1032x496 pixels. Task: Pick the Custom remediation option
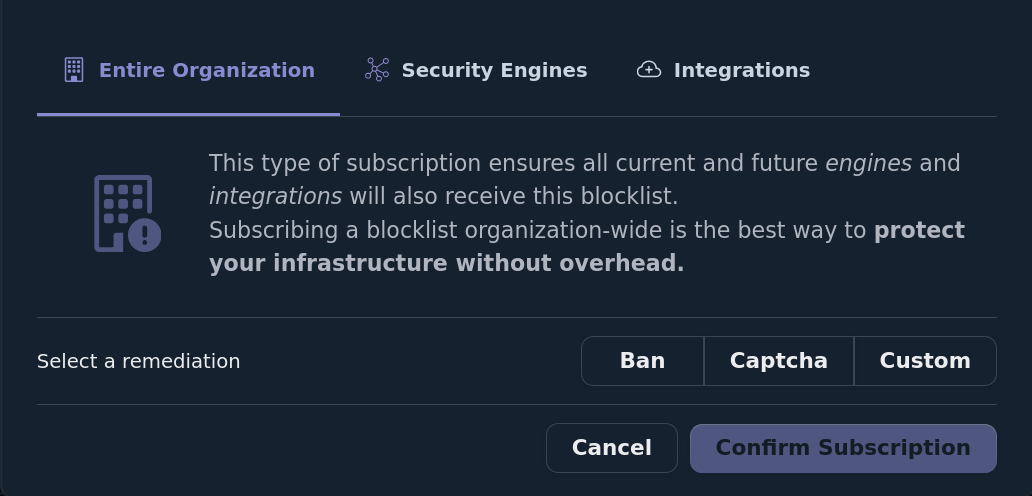pos(925,361)
